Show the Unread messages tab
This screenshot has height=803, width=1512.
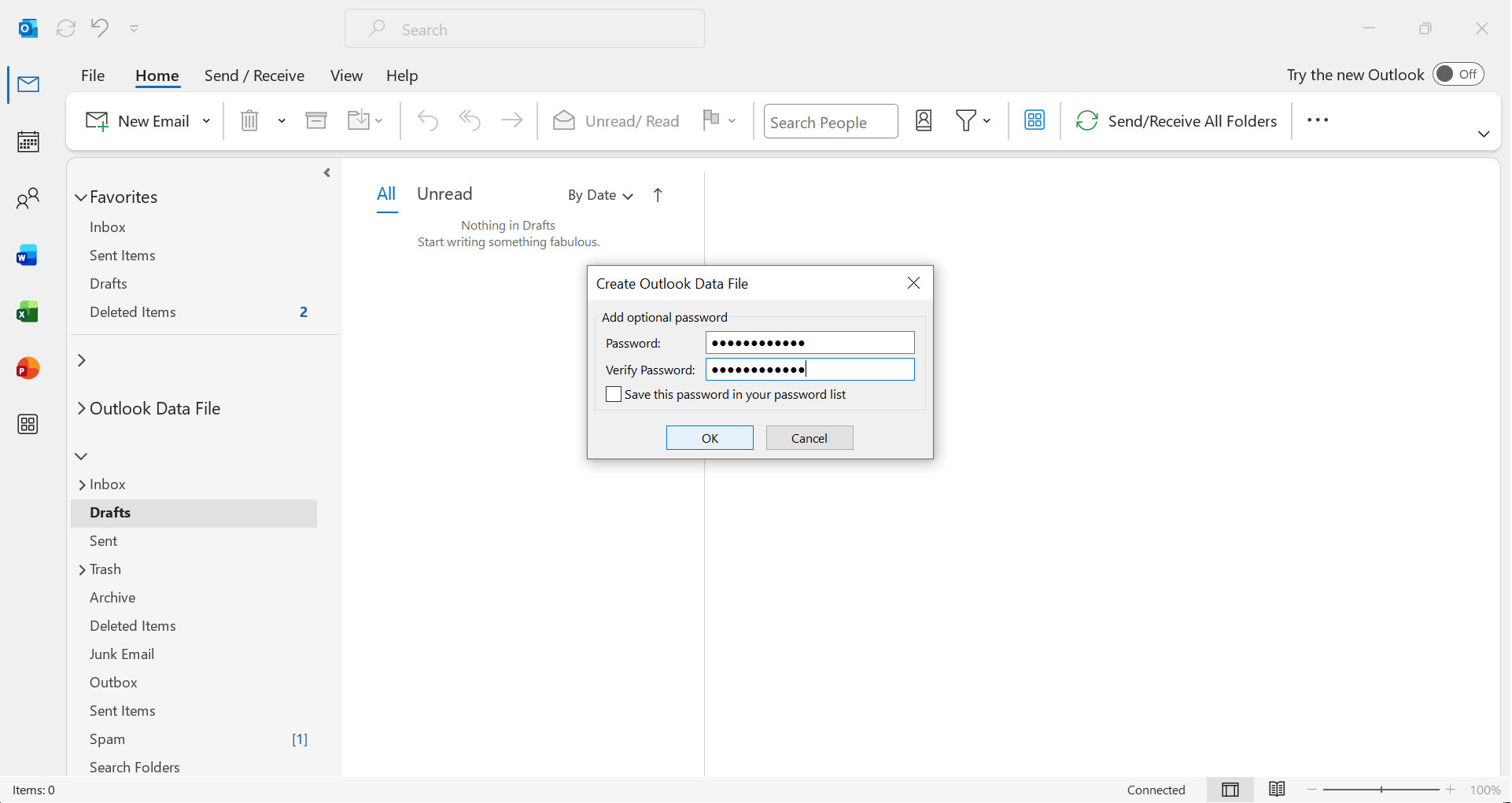pyautogui.click(x=444, y=194)
